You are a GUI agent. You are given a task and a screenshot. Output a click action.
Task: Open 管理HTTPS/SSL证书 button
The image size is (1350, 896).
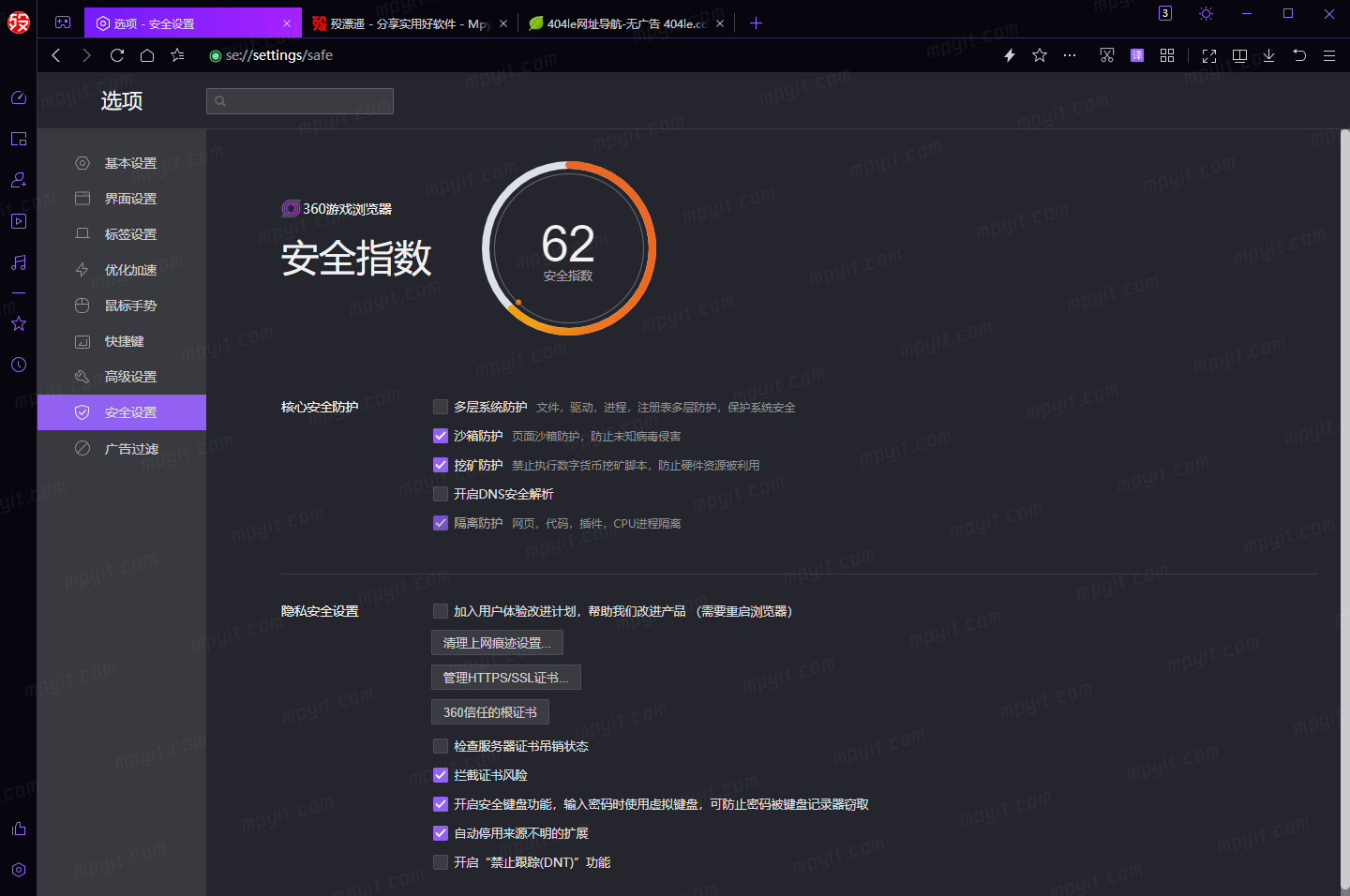(x=506, y=678)
